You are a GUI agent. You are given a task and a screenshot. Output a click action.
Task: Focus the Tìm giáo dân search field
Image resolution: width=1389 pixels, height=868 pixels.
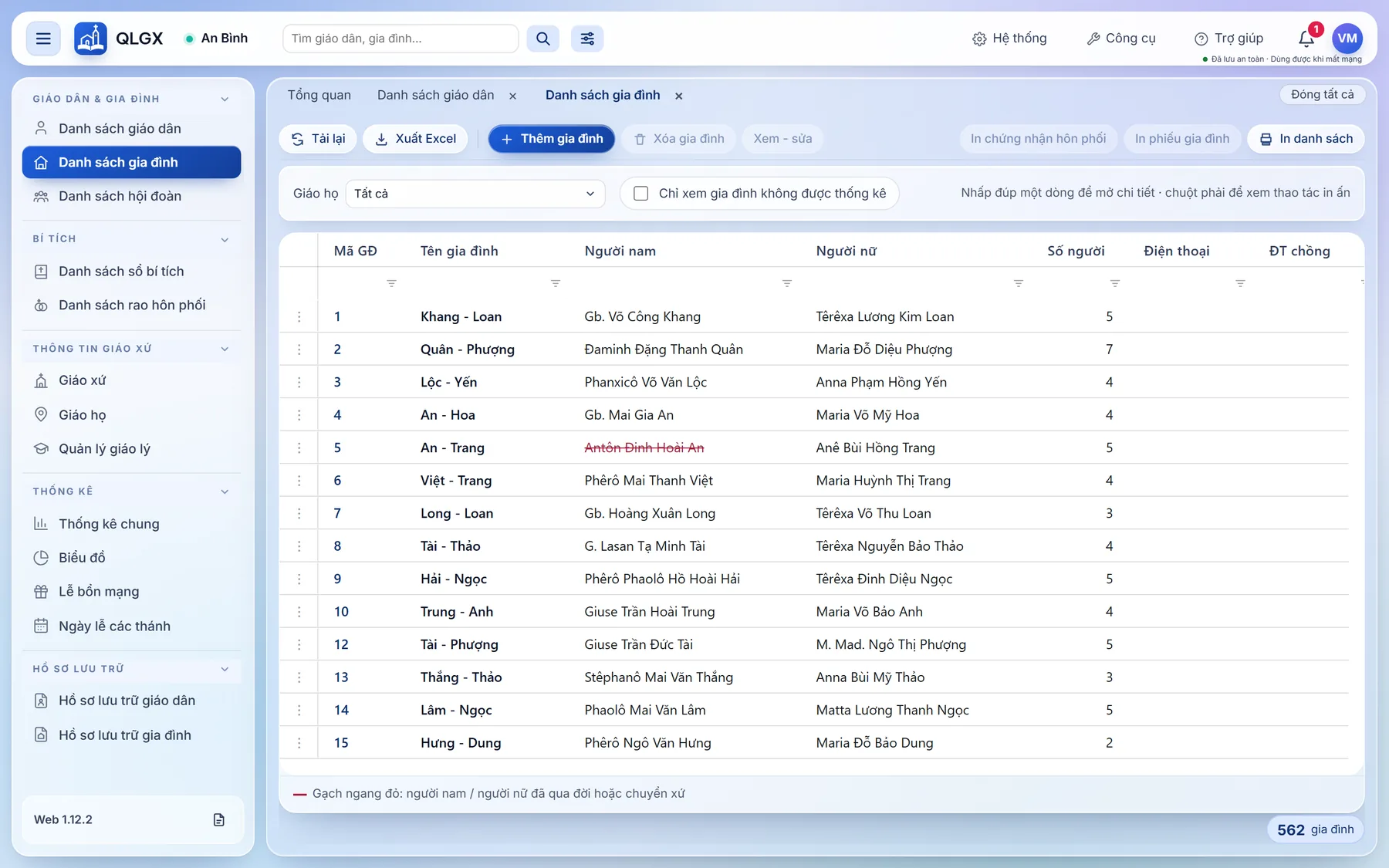coord(400,39)
